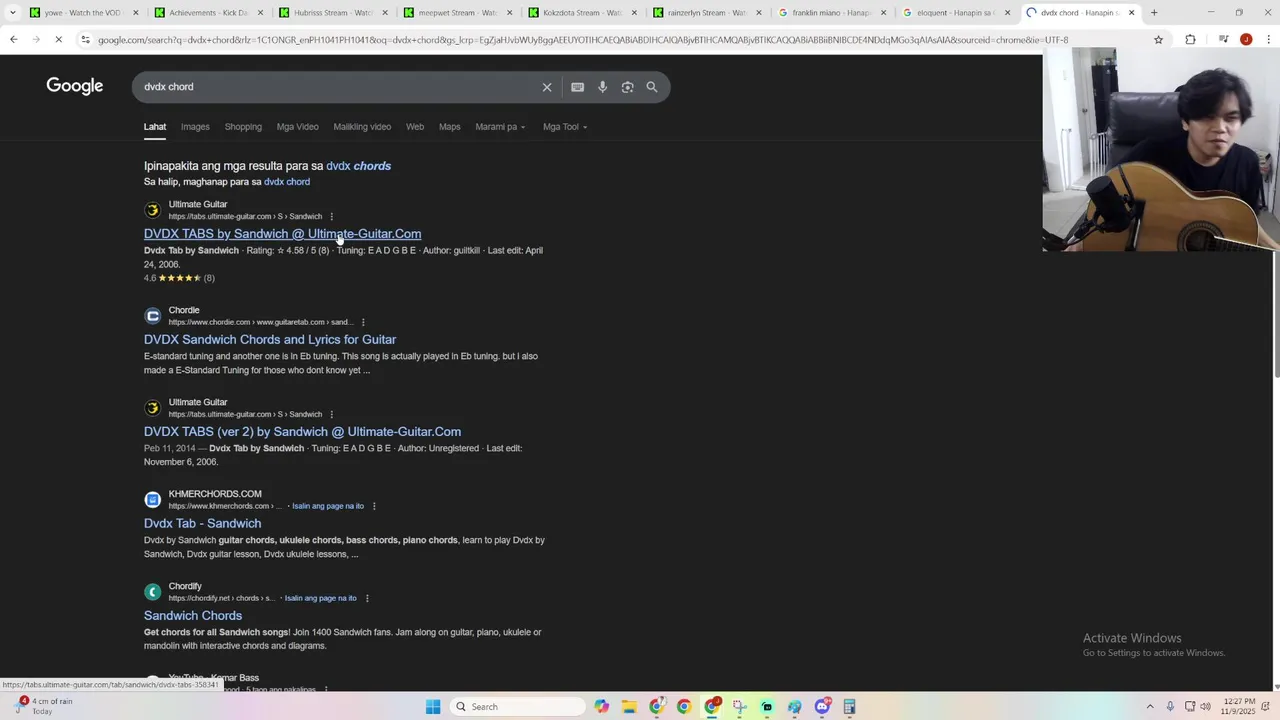Click the browser address bar URL
1280x720 pixels.
tap(583, 40)
